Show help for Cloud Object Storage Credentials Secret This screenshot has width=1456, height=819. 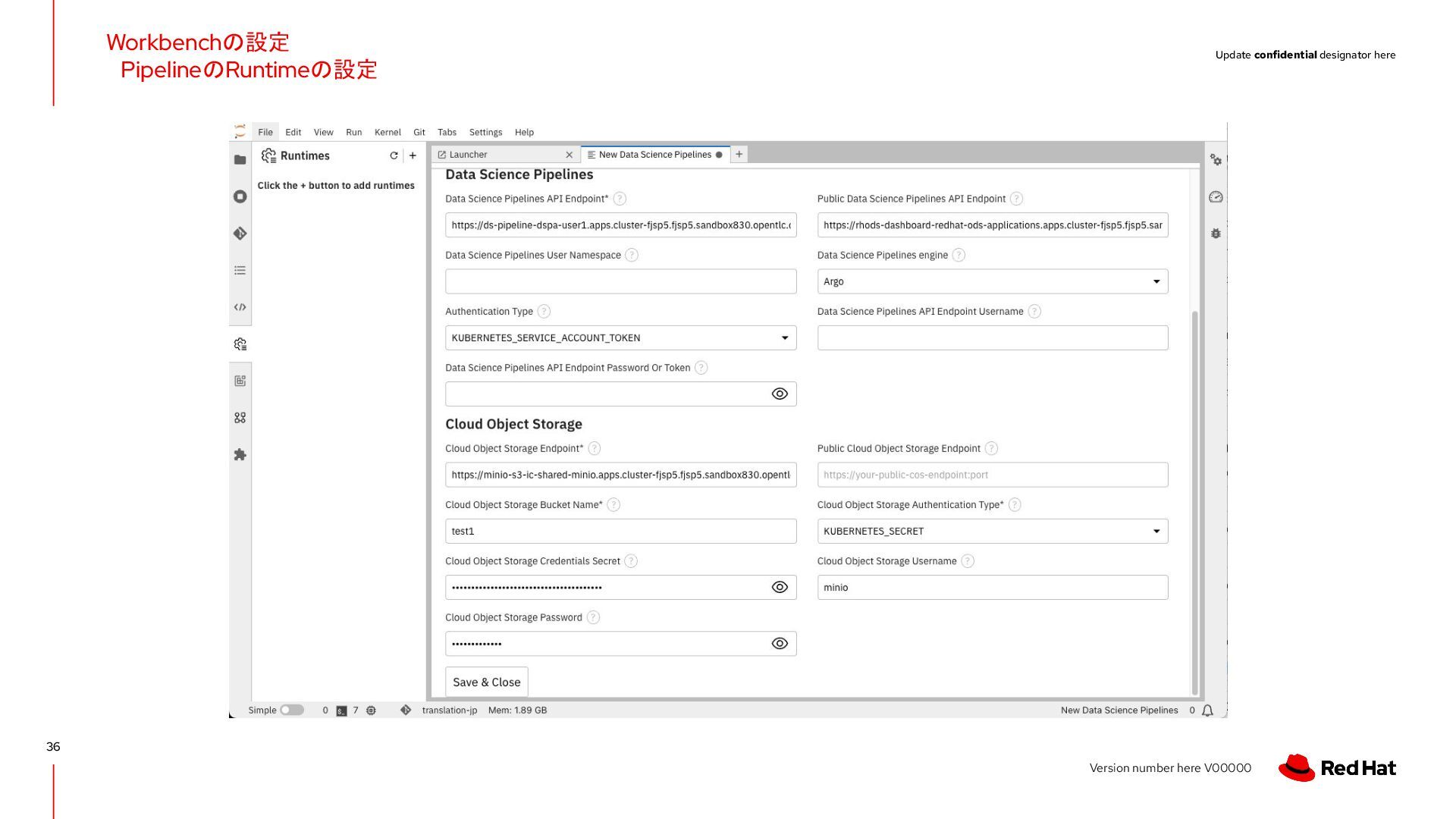631,561
